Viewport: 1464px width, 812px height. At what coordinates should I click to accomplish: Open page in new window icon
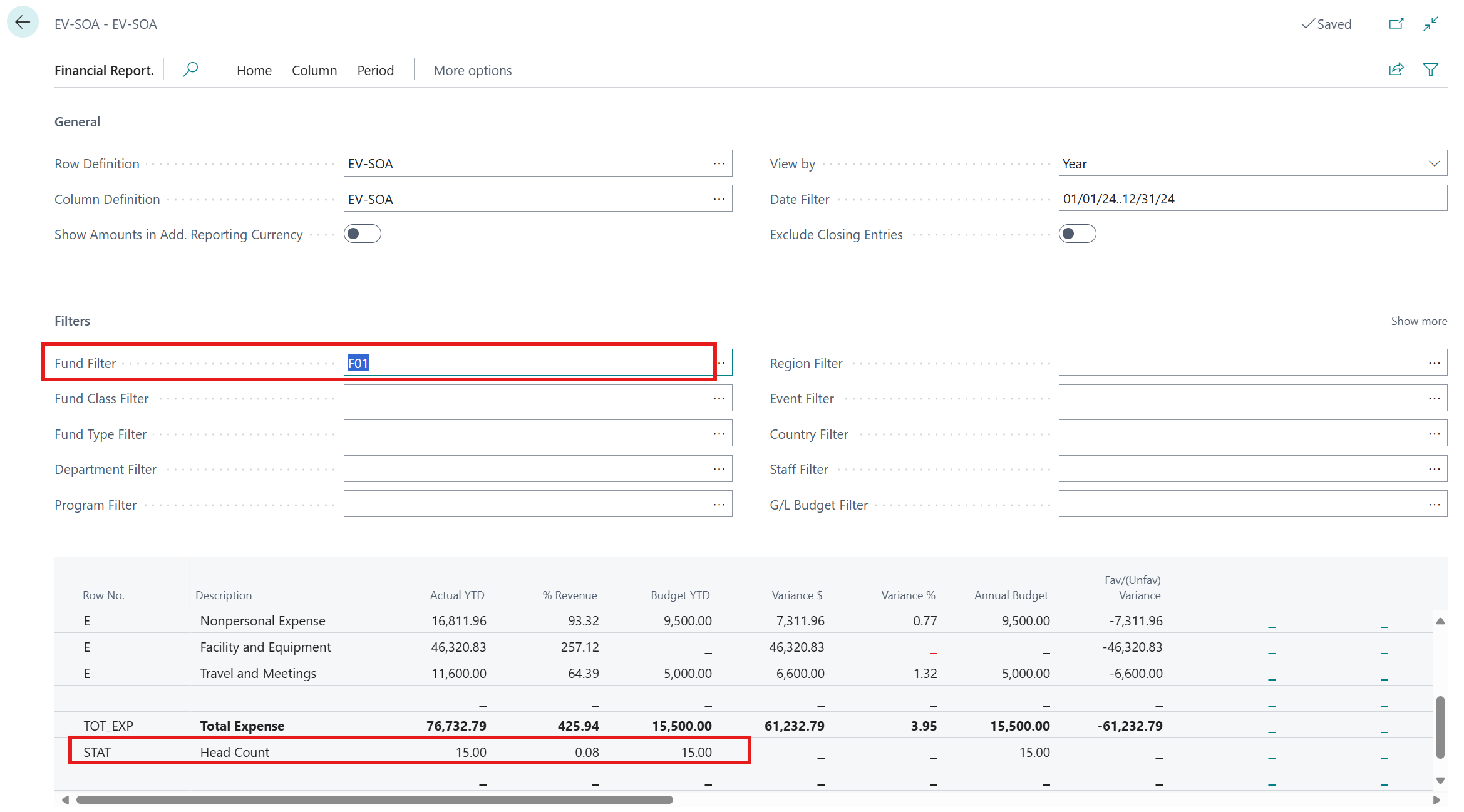click(x=1396, y=24)
